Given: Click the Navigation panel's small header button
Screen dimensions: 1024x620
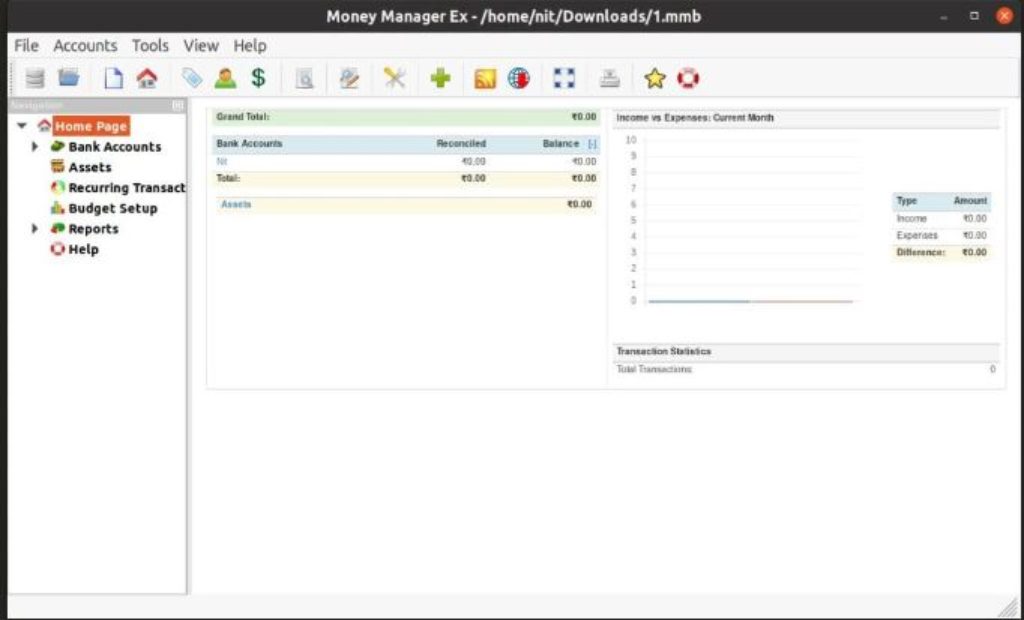Looking at the screenshot, I should coord(177,105).
